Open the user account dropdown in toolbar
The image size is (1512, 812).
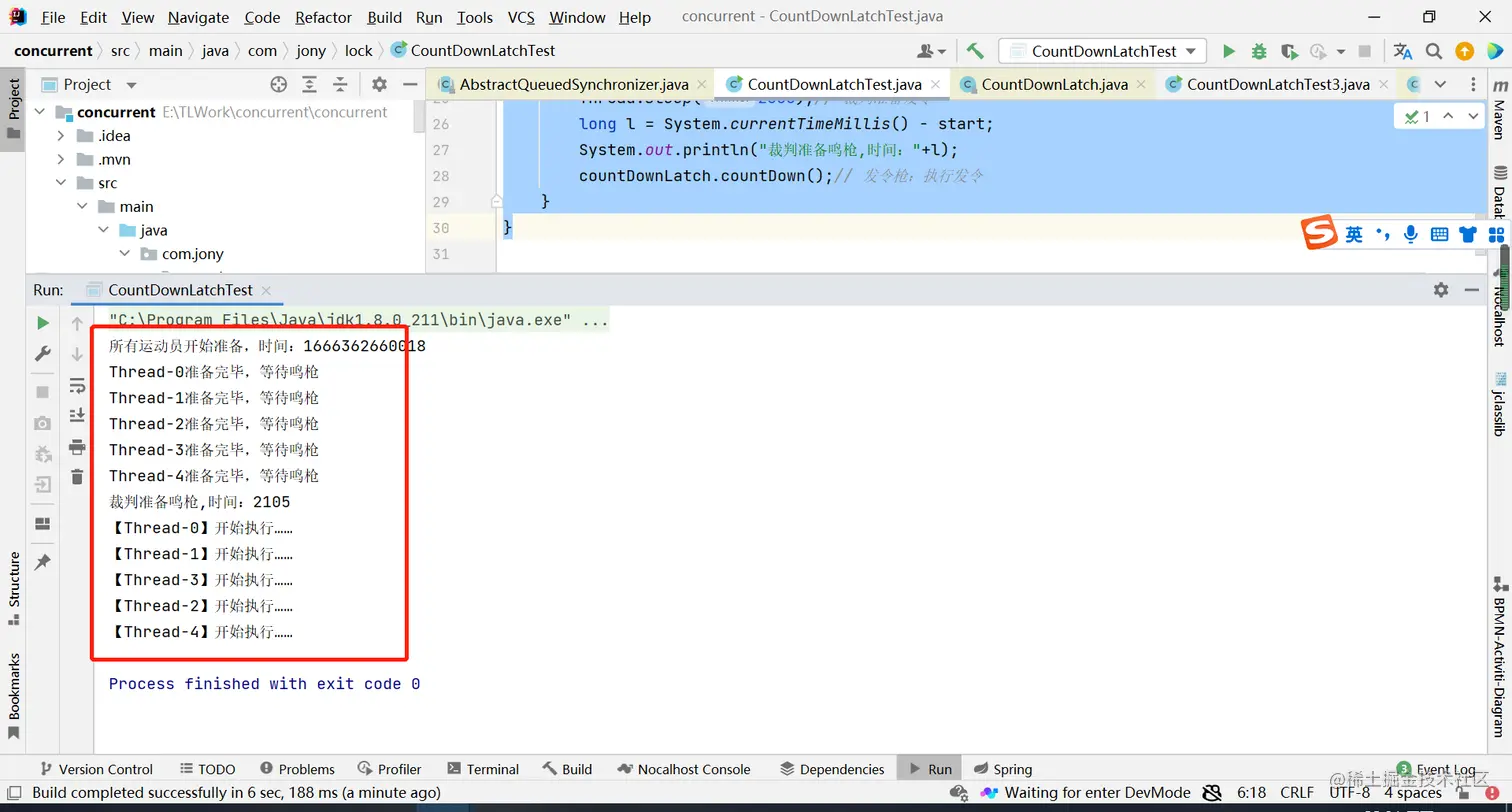pos(932,51)
